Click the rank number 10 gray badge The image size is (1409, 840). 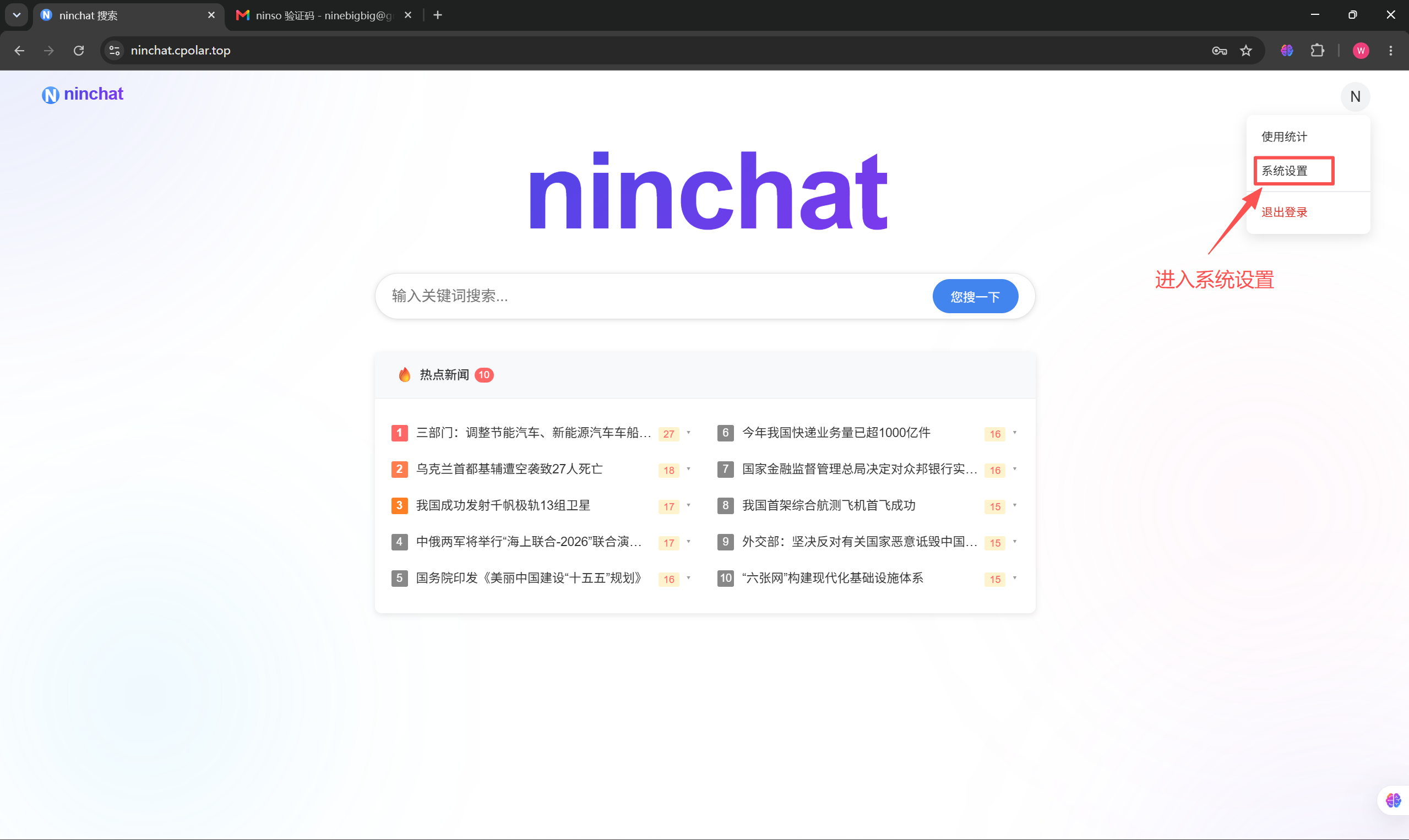coord(725,578)
